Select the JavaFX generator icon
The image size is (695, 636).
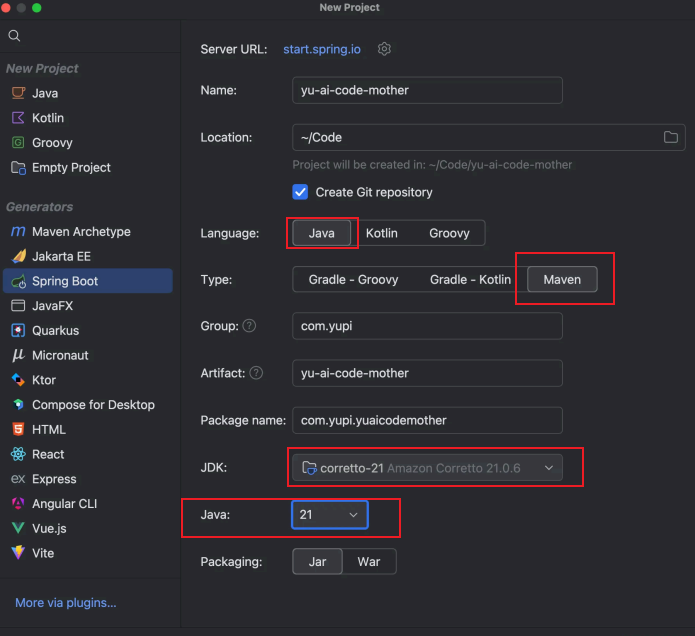[x=18, y=306]
